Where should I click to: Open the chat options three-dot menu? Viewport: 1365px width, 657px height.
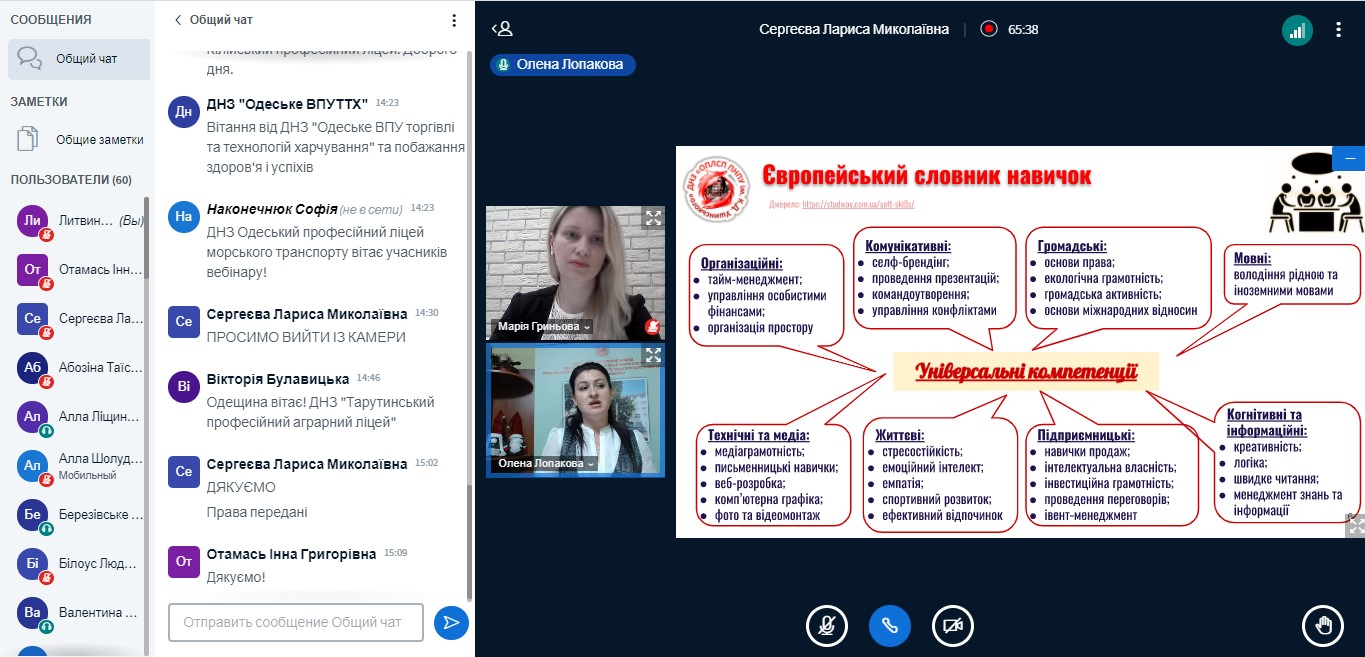pos(454,20)
